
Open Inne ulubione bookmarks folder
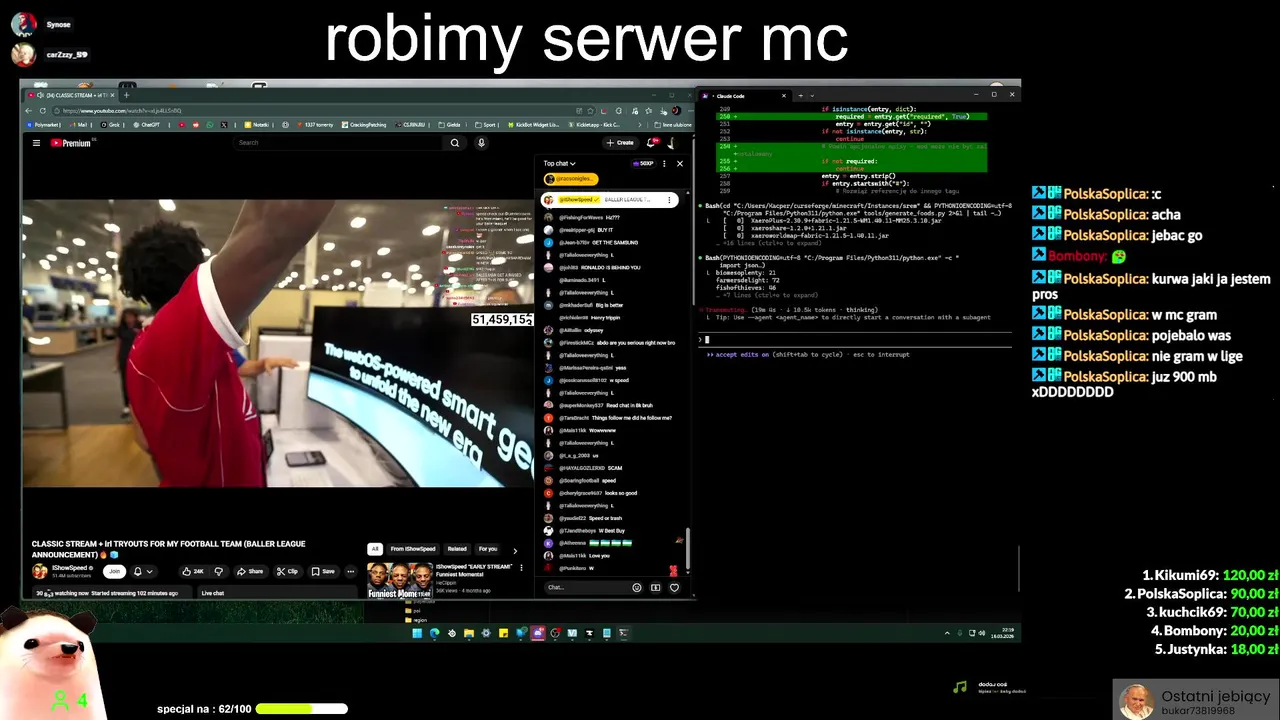tap(673, 125)
